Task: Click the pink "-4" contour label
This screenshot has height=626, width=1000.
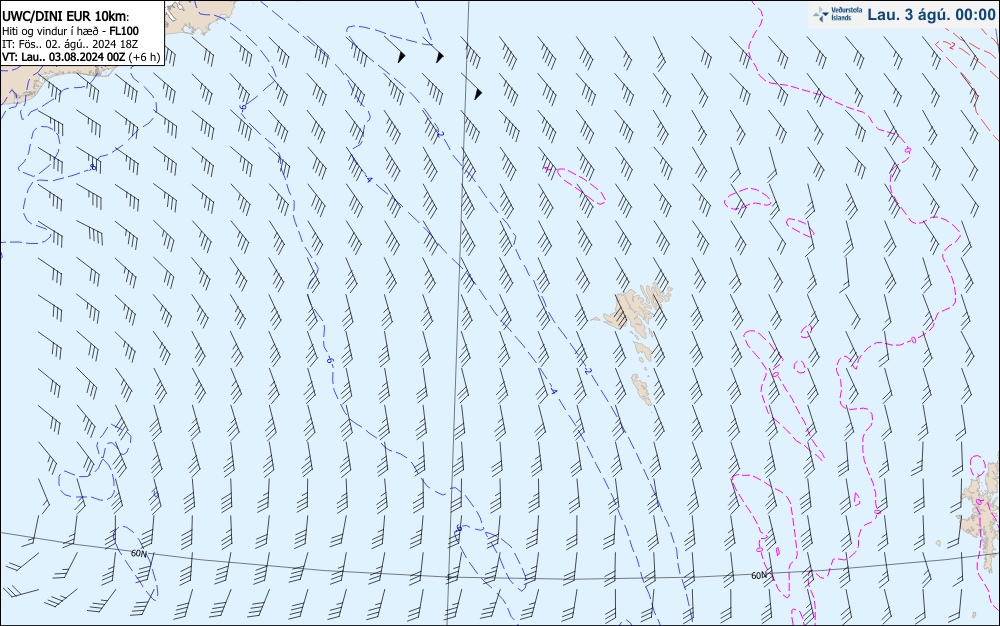Action: point(547,168)
